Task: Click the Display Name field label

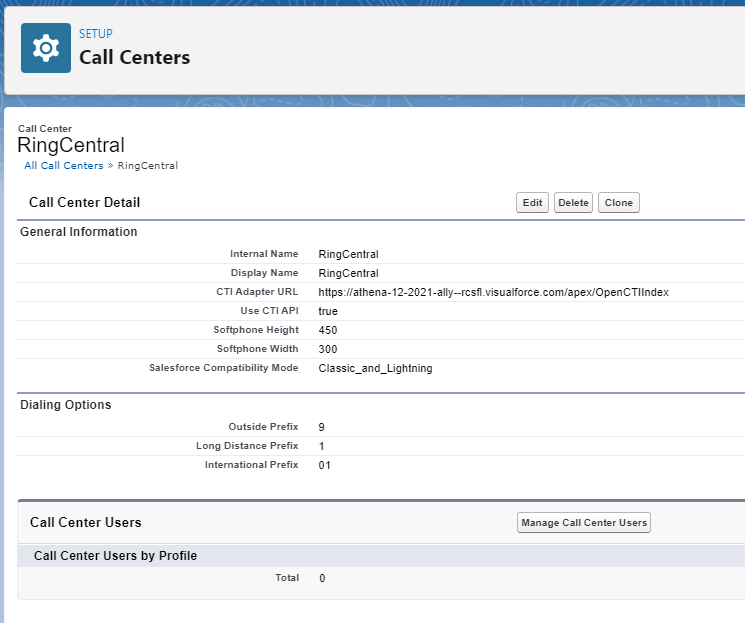Action: 265,273
